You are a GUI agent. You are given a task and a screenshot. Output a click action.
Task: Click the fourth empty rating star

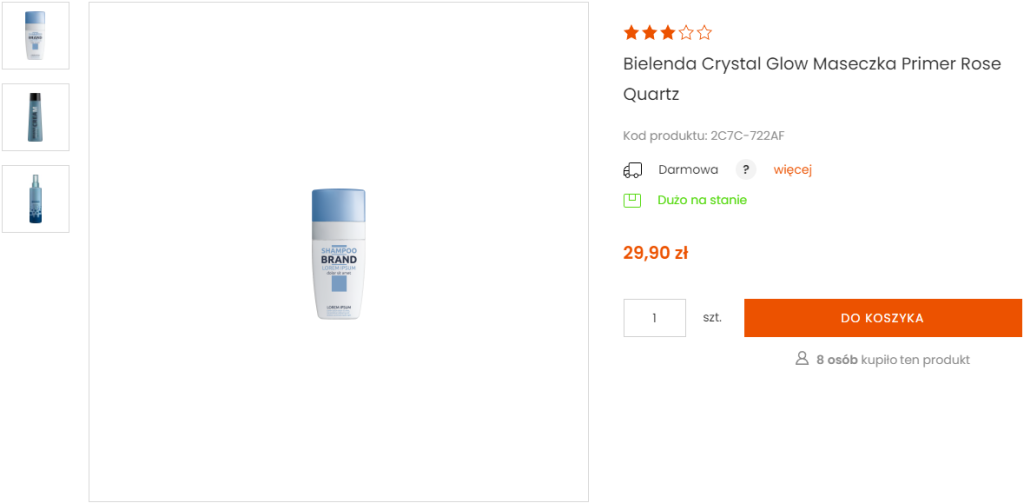pyautogui.click(x=686, y=33)
